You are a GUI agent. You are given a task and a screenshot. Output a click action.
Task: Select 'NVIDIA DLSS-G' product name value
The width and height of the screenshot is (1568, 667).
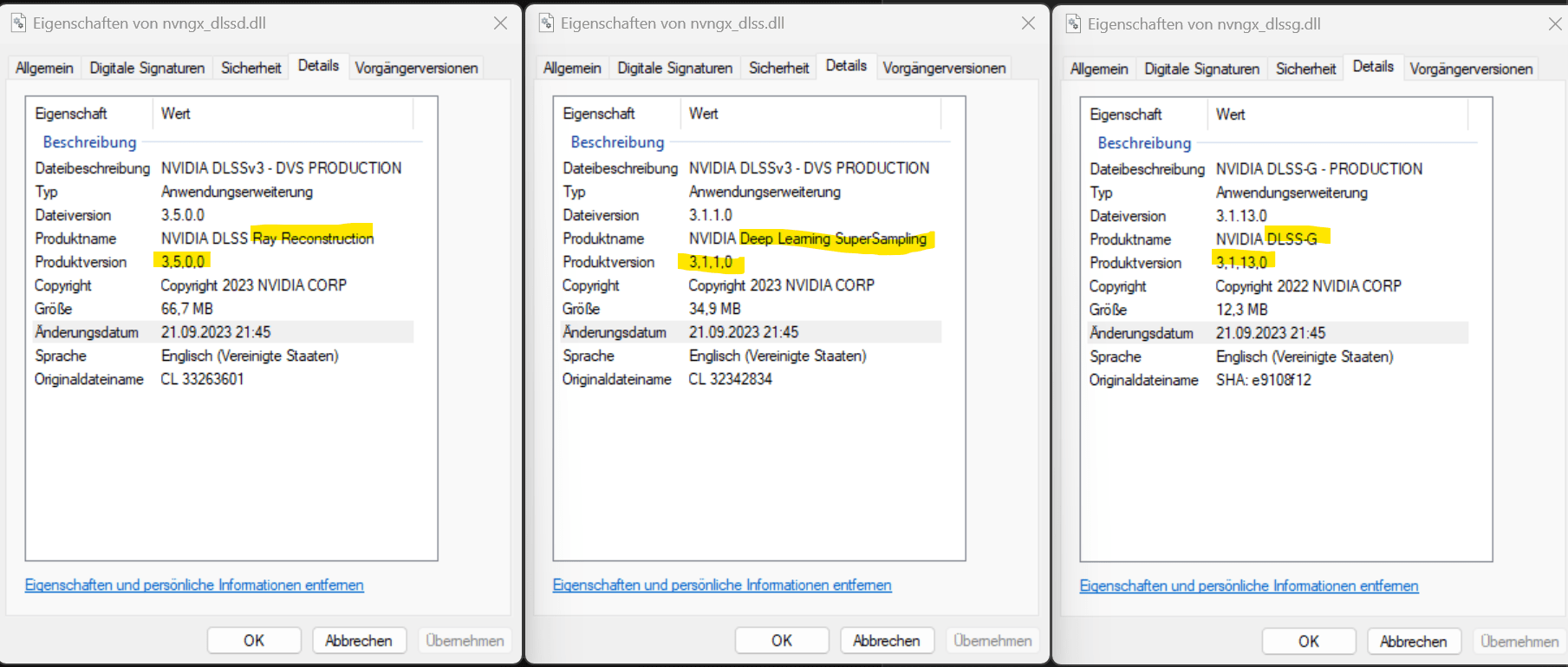point(1266,239)
